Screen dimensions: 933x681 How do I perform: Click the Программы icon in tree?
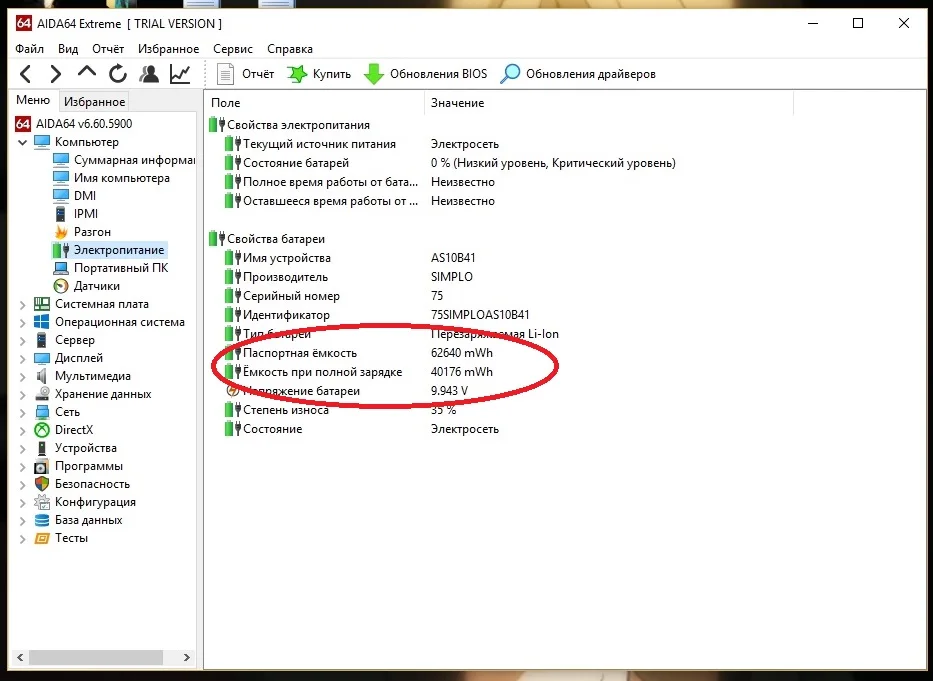(x=42, y=466)
